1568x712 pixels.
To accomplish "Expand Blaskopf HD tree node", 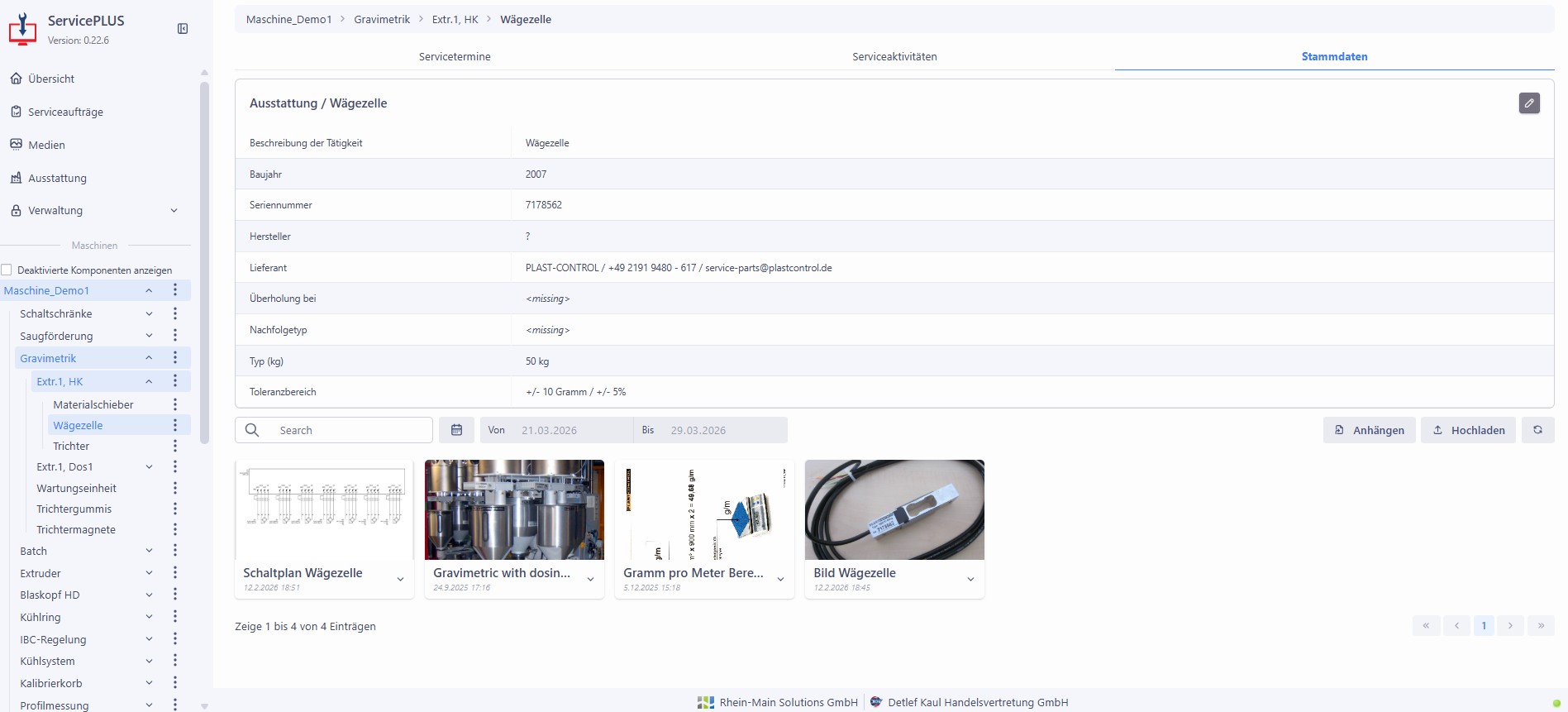I will tap(149, 595).
